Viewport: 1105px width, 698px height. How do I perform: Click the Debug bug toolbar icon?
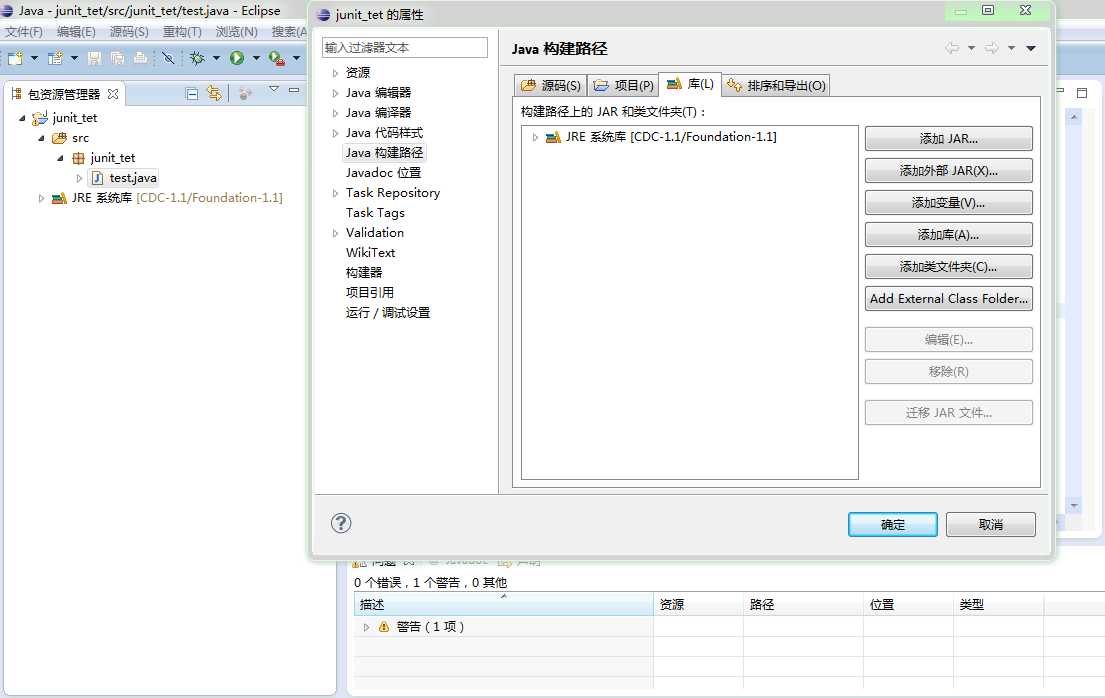click(197, 58)
